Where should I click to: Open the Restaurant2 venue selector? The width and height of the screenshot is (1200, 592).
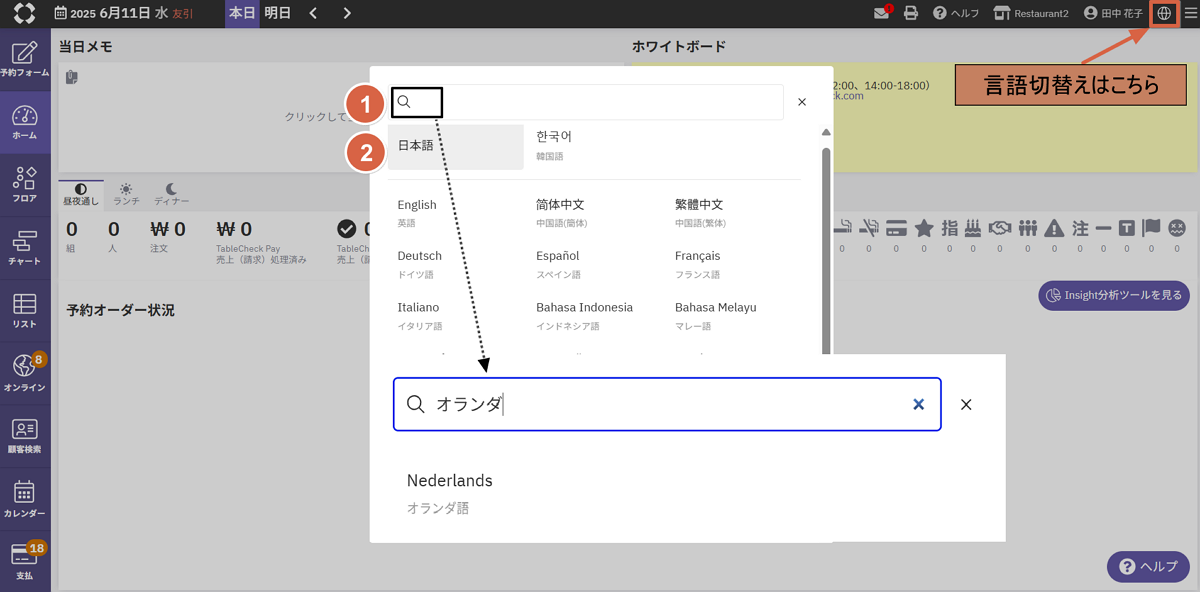(1030, 13)
